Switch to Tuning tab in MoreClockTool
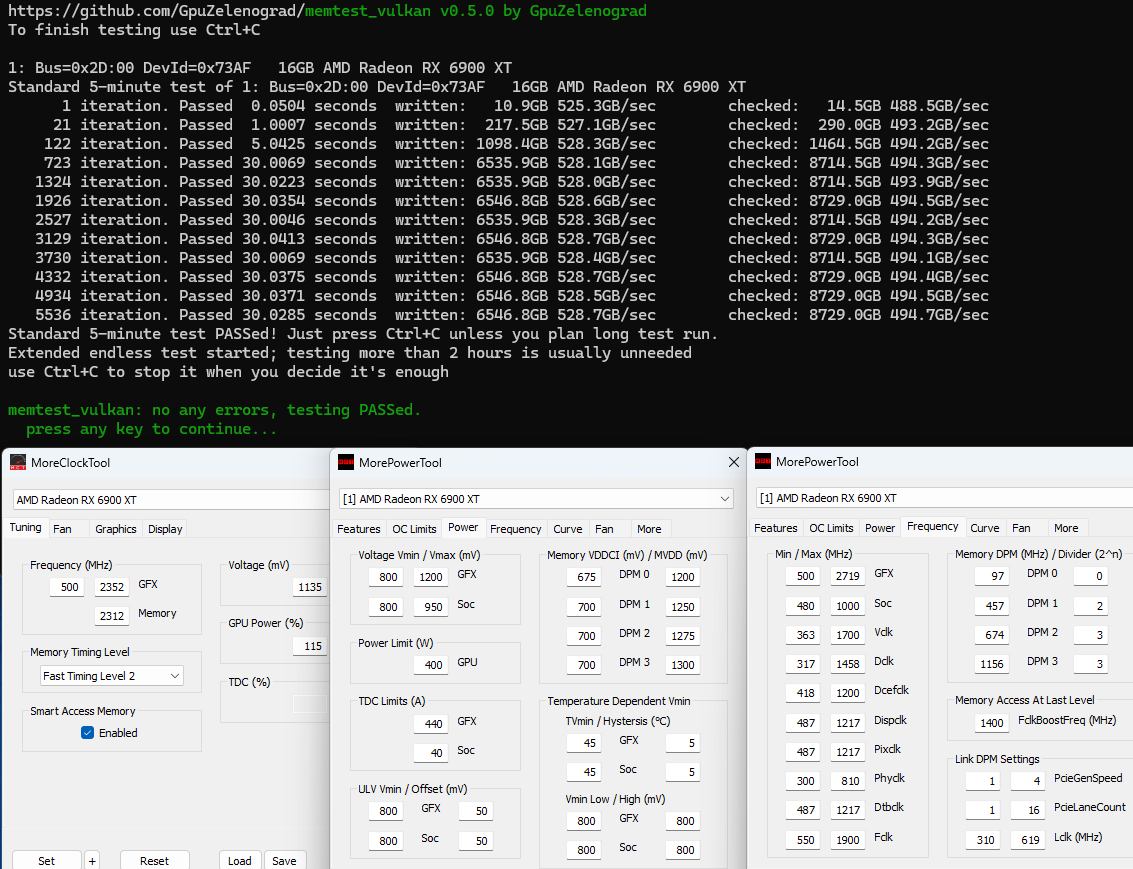Viewport: 1133px width, 869px height. [x=25, y=527]
